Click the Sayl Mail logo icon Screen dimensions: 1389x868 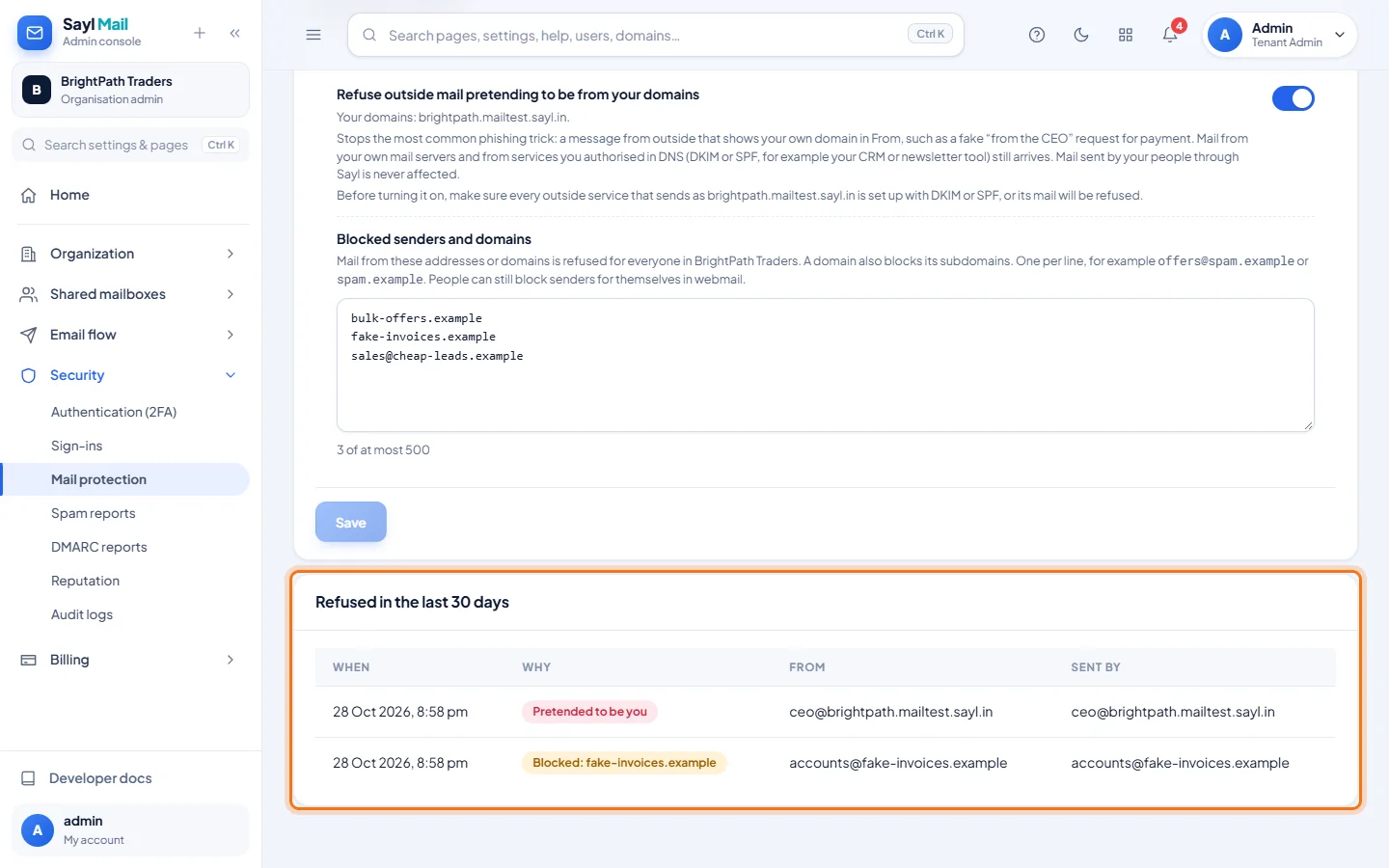tap(35, 33)
